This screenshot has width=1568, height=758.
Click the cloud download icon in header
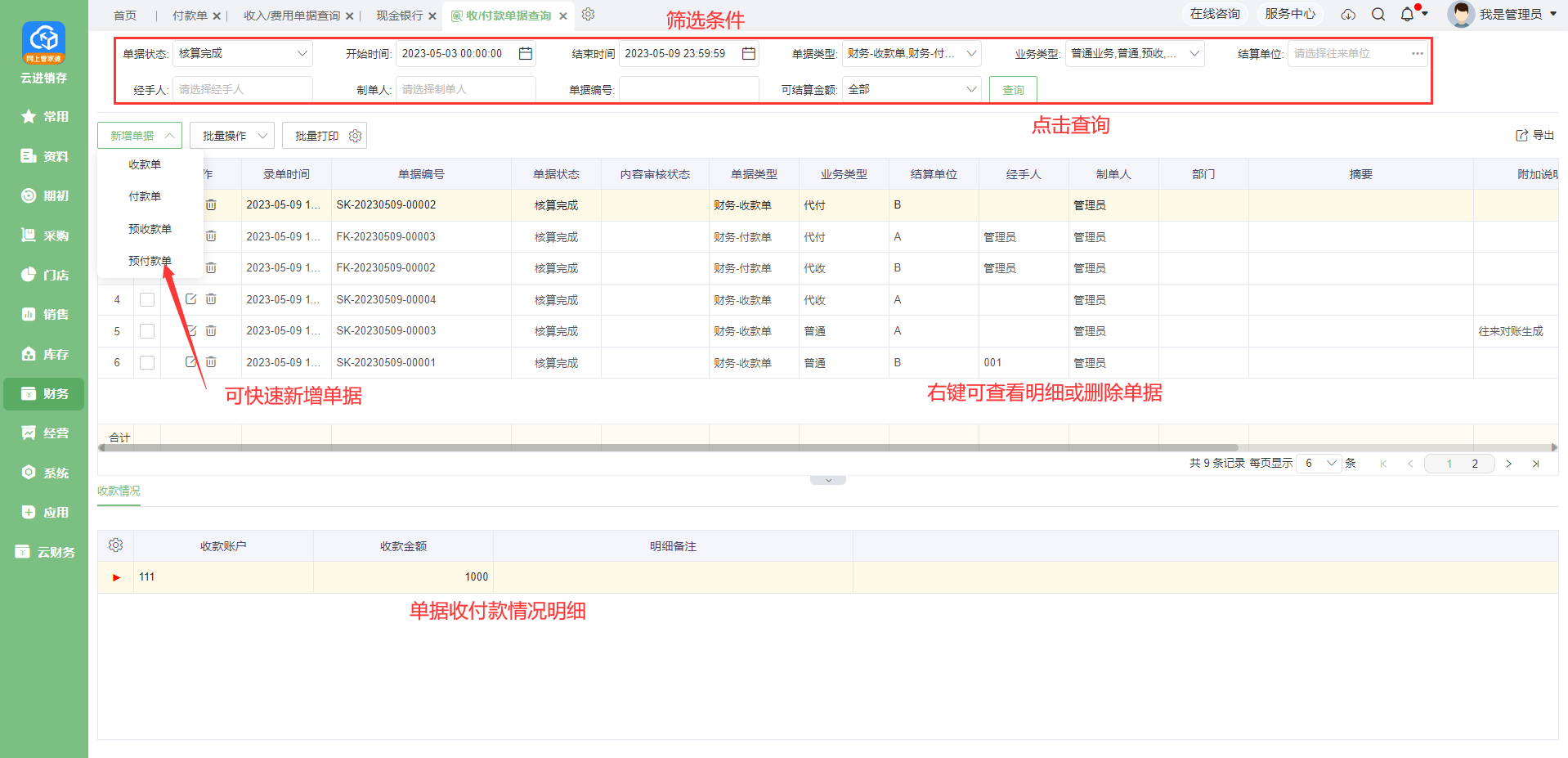1349,15
